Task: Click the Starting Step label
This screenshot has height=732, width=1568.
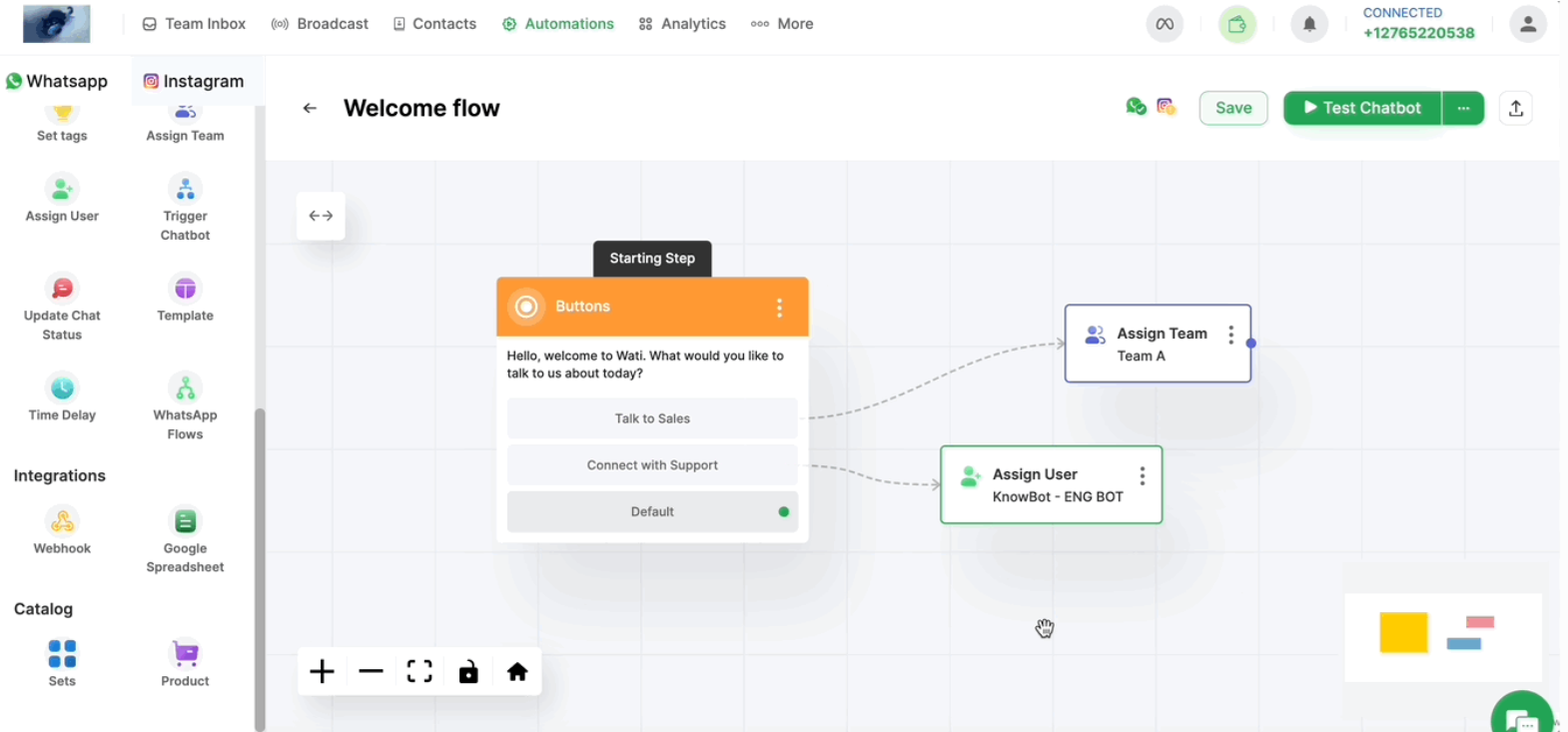Action: (x=652, y=258)
